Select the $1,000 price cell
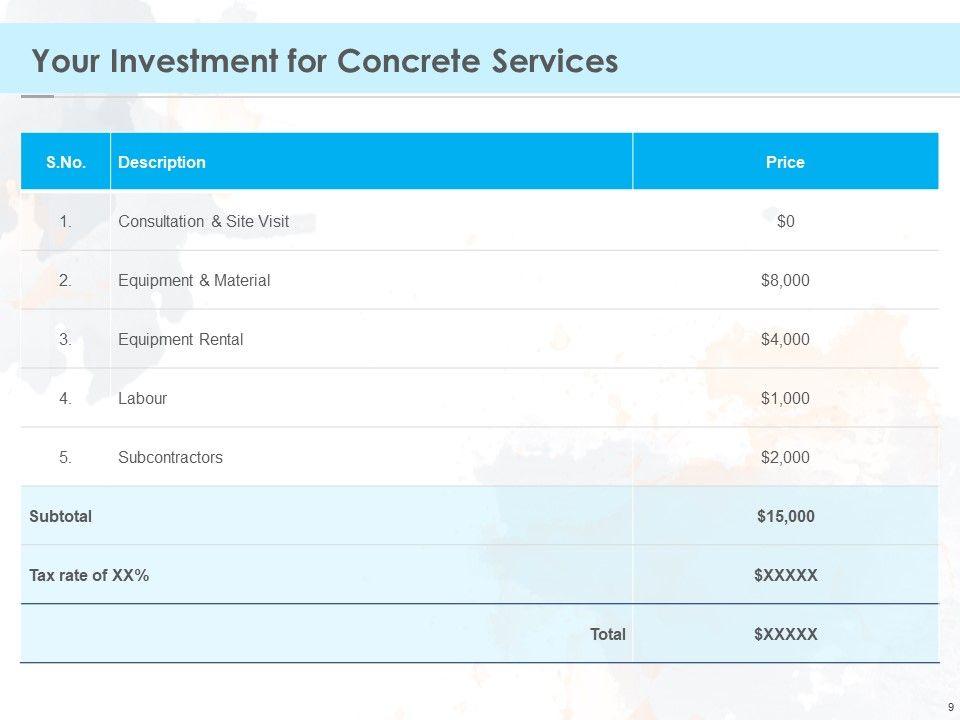Viewport: 960px width, 720px height. [785, 398]
